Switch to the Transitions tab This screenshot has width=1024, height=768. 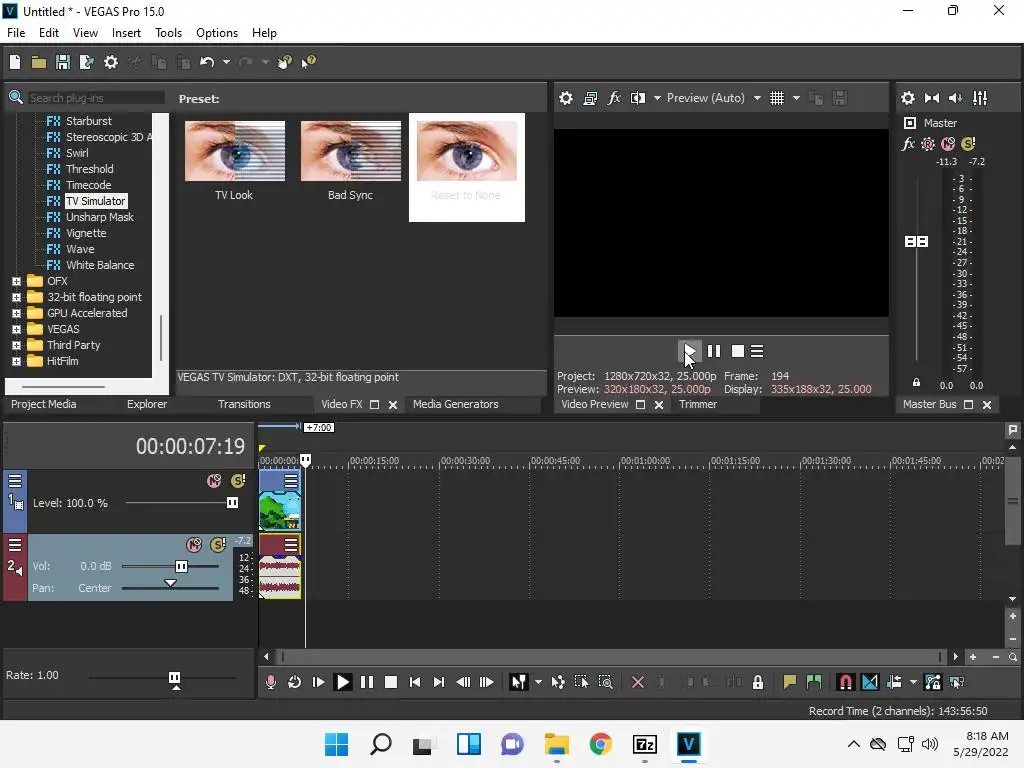point(244,404)
